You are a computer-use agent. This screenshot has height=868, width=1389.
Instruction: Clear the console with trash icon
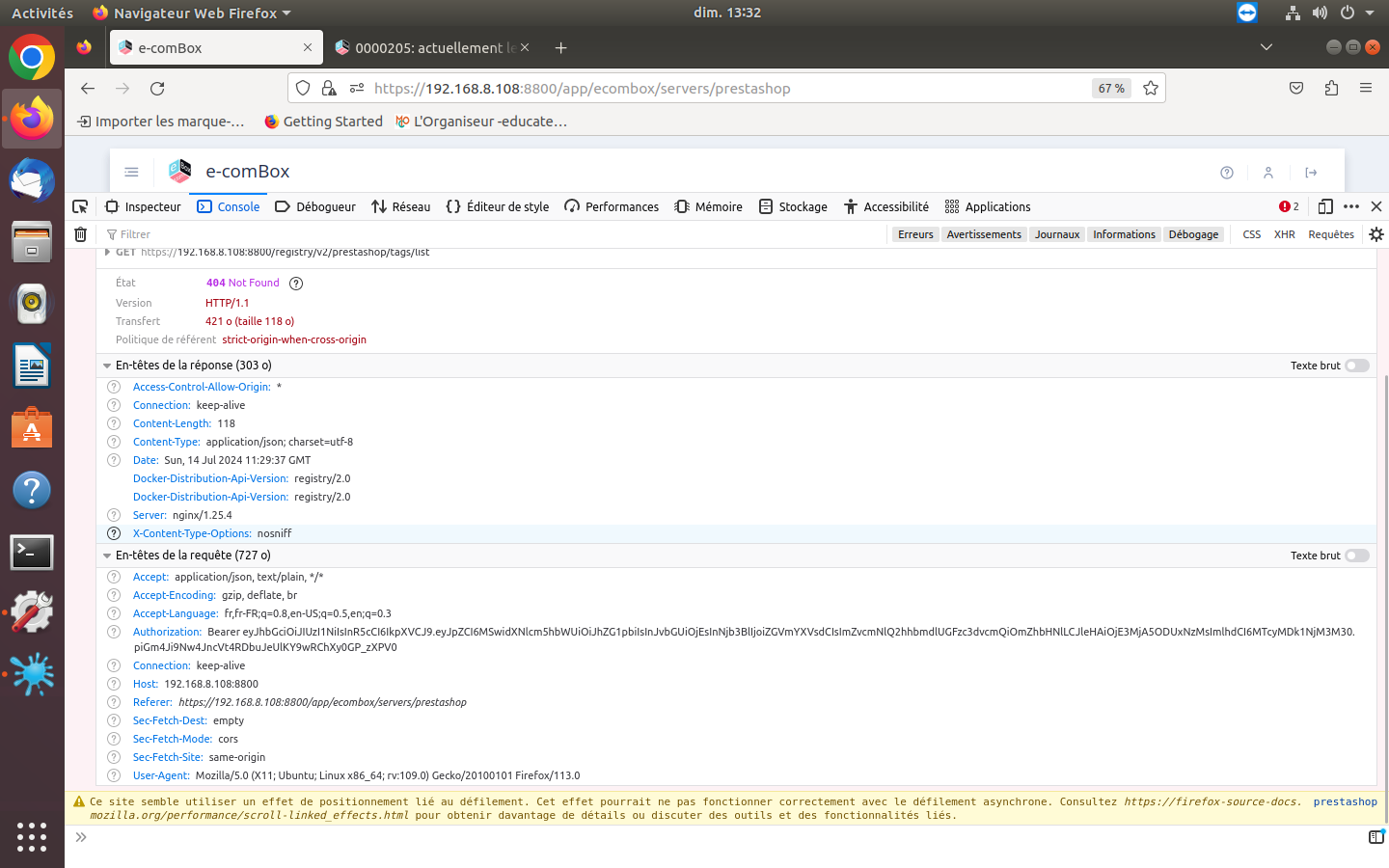pos(81,234)
